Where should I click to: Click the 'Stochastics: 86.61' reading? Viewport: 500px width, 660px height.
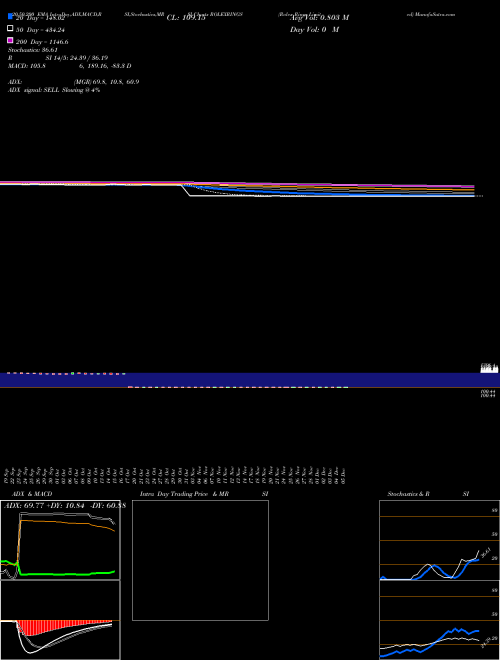coord(33,50)
